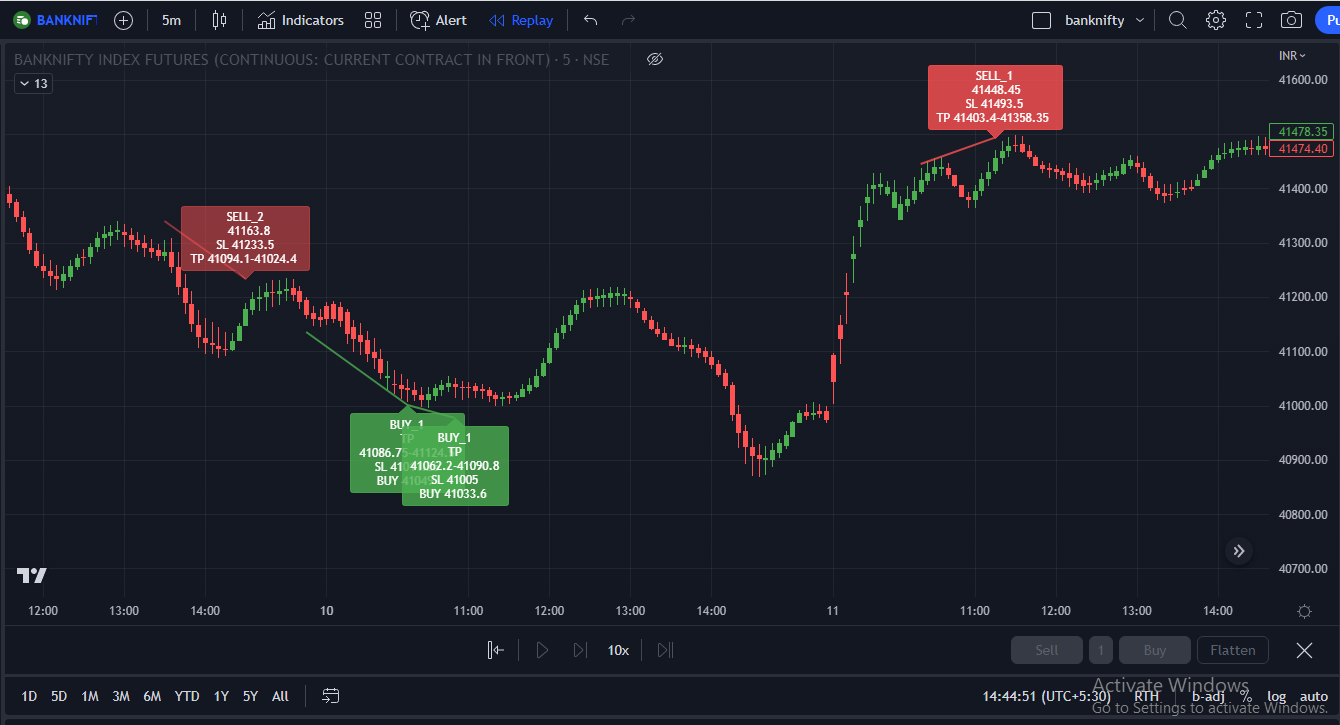1340x725 pixels.
Task: Toggle the log scale option
Action: tap(1277, 696)
